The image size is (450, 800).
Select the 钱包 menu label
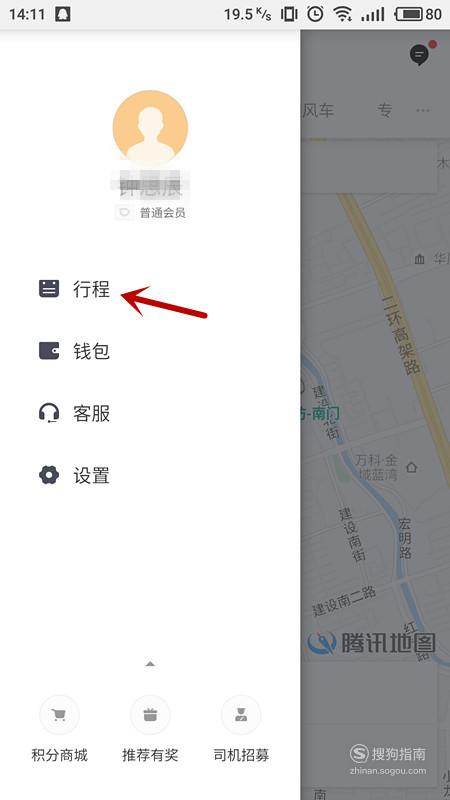point(91,351)
